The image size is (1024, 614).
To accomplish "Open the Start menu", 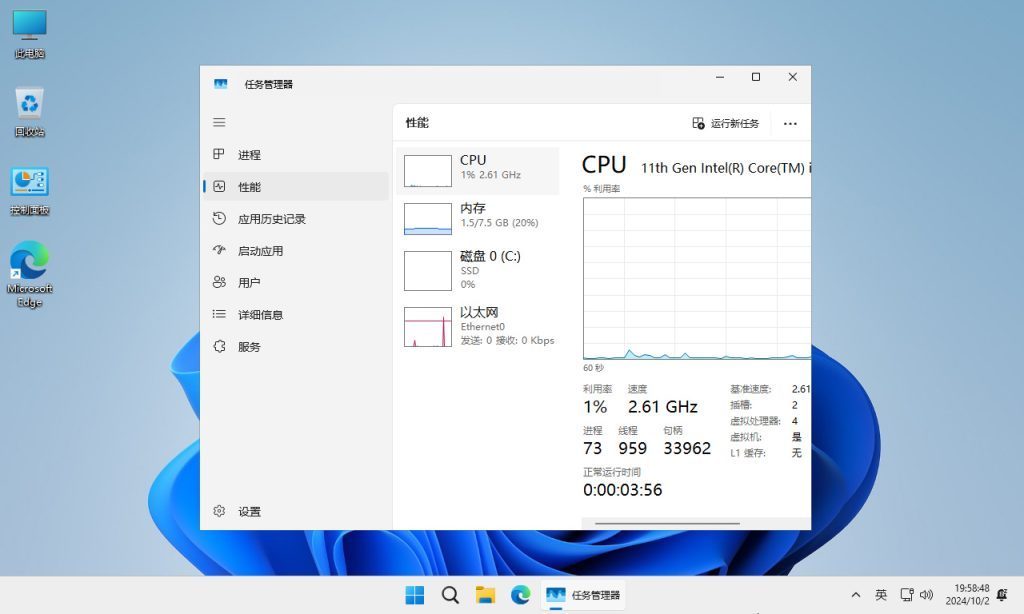I will click(x=415, y=593).
